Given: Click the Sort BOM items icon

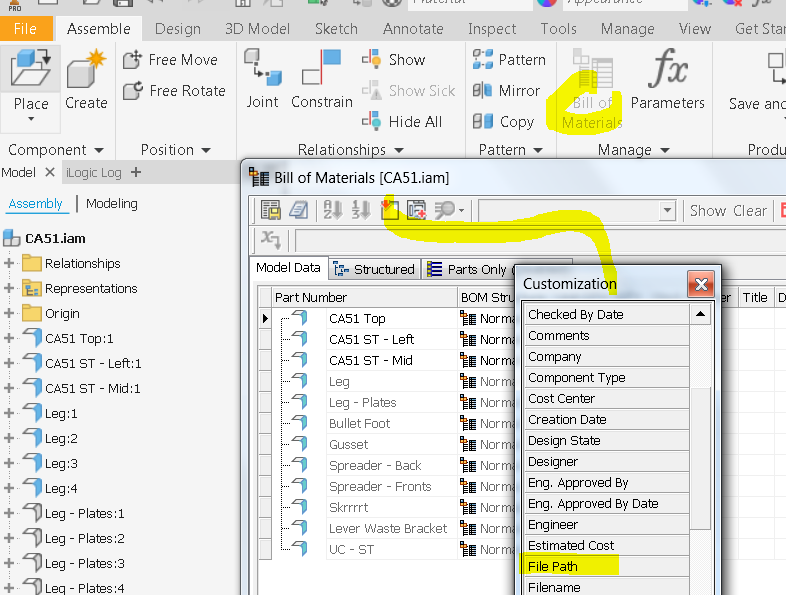Looking at the screenshot, I should click(333, 210).
